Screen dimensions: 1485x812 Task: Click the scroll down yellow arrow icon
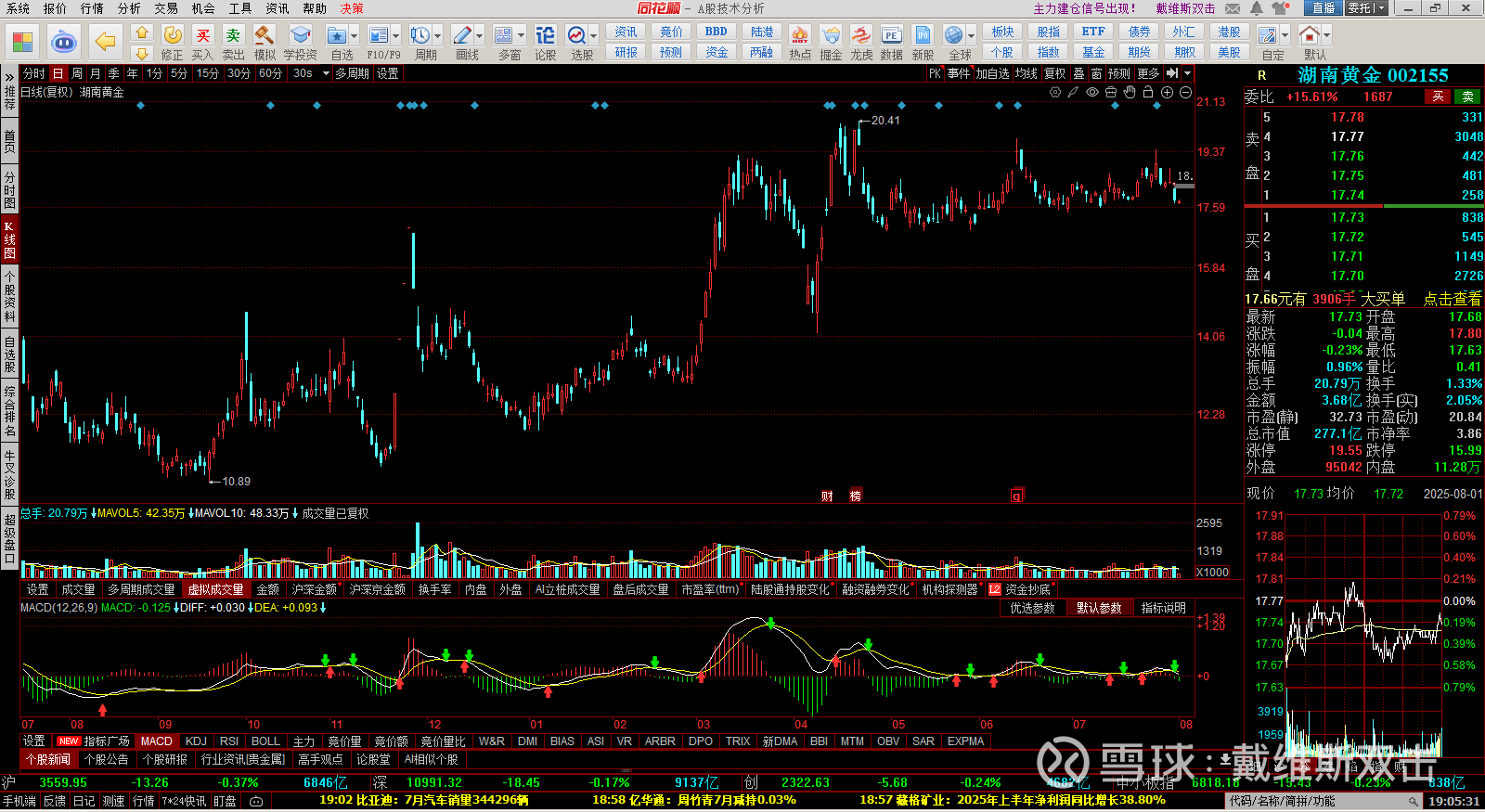pos(142,53)
